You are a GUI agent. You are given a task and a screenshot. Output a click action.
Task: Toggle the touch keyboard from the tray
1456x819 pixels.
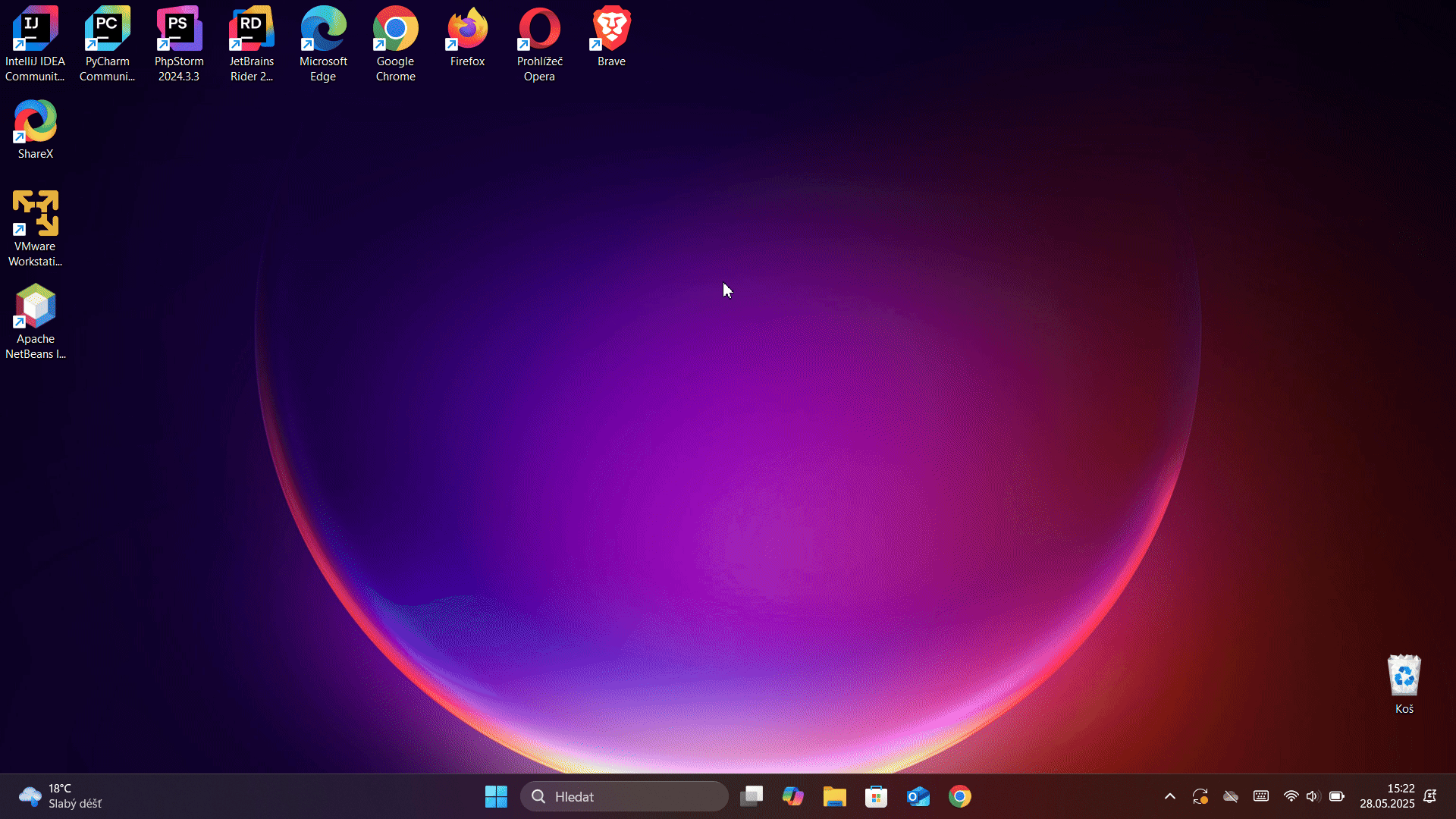coord(1260,796)
